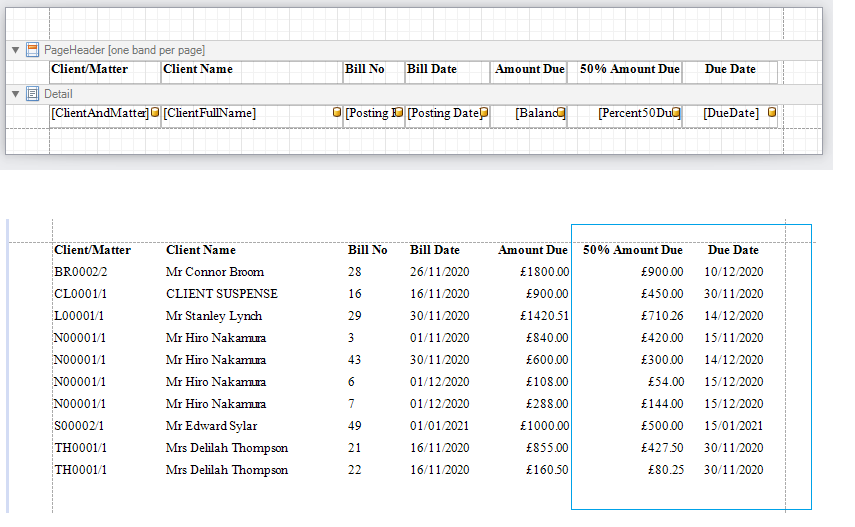Select the [DueDate] detail field
Image resolution: width=855 pixels, height=527 pixels.
point(730,116)
